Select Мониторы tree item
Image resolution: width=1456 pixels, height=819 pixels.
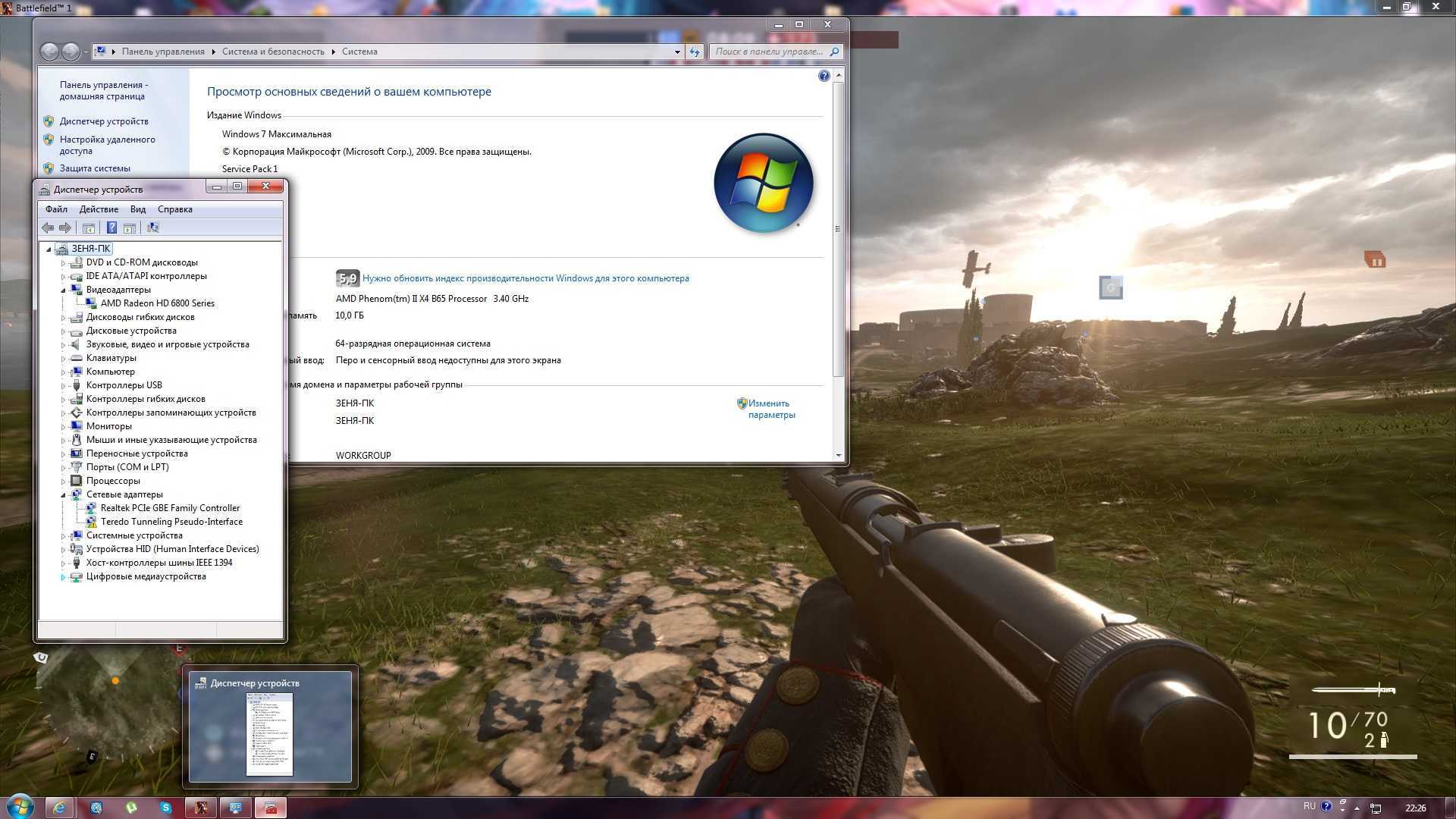tap(109, 426)
